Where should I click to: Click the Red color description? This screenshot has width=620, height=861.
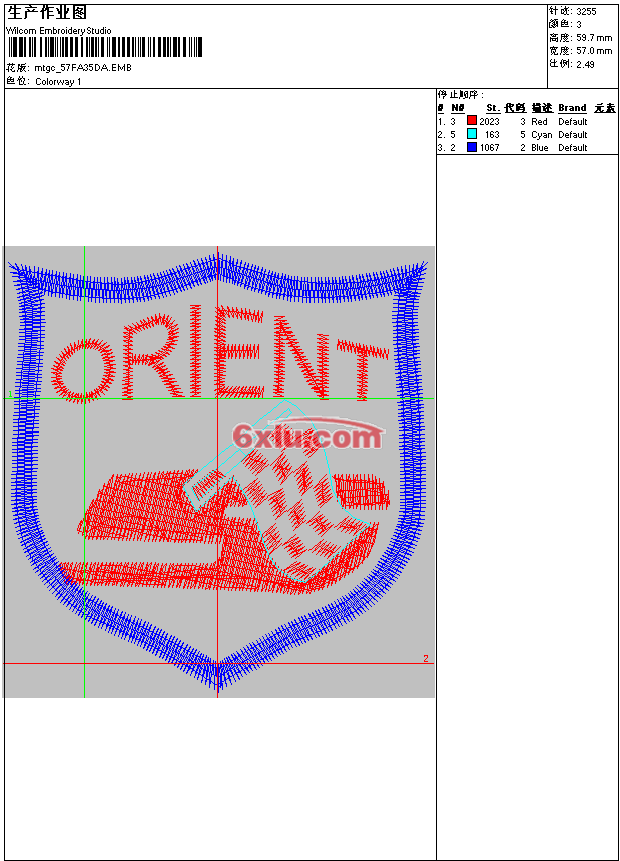click(x=539, y=122)
